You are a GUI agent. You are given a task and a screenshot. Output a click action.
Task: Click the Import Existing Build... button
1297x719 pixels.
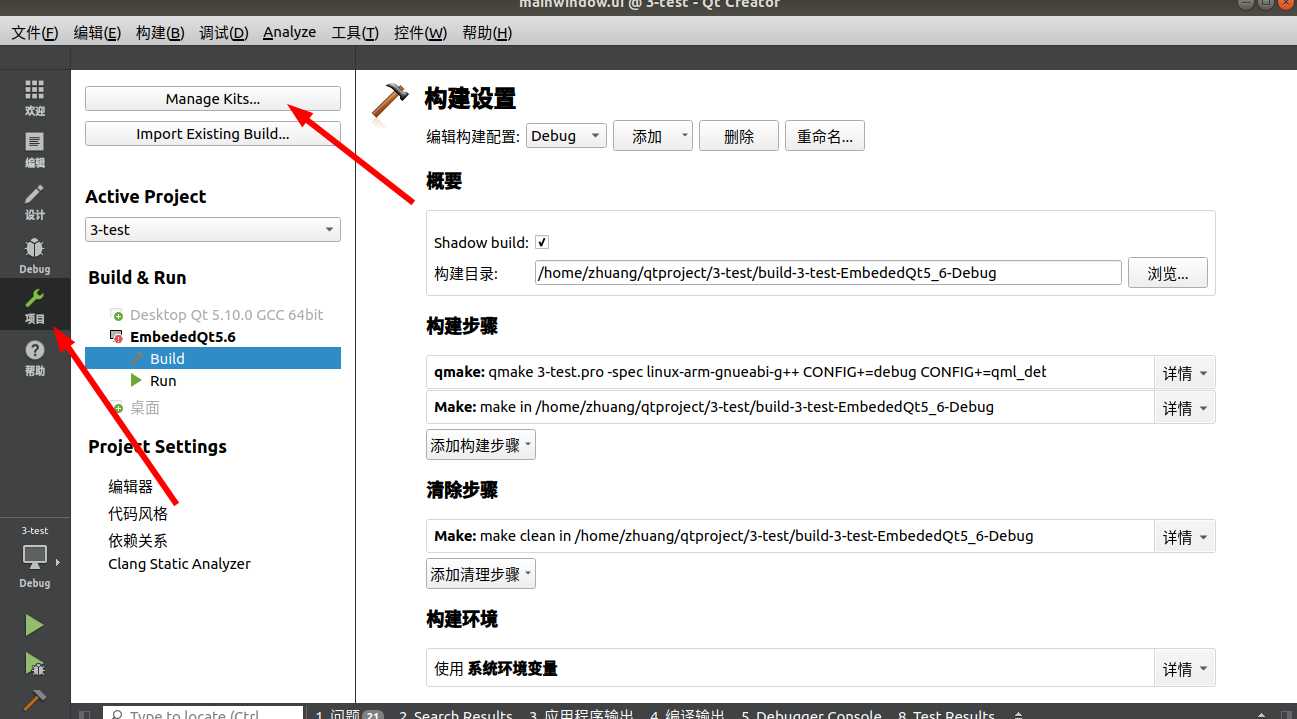[x=213, y=134]
